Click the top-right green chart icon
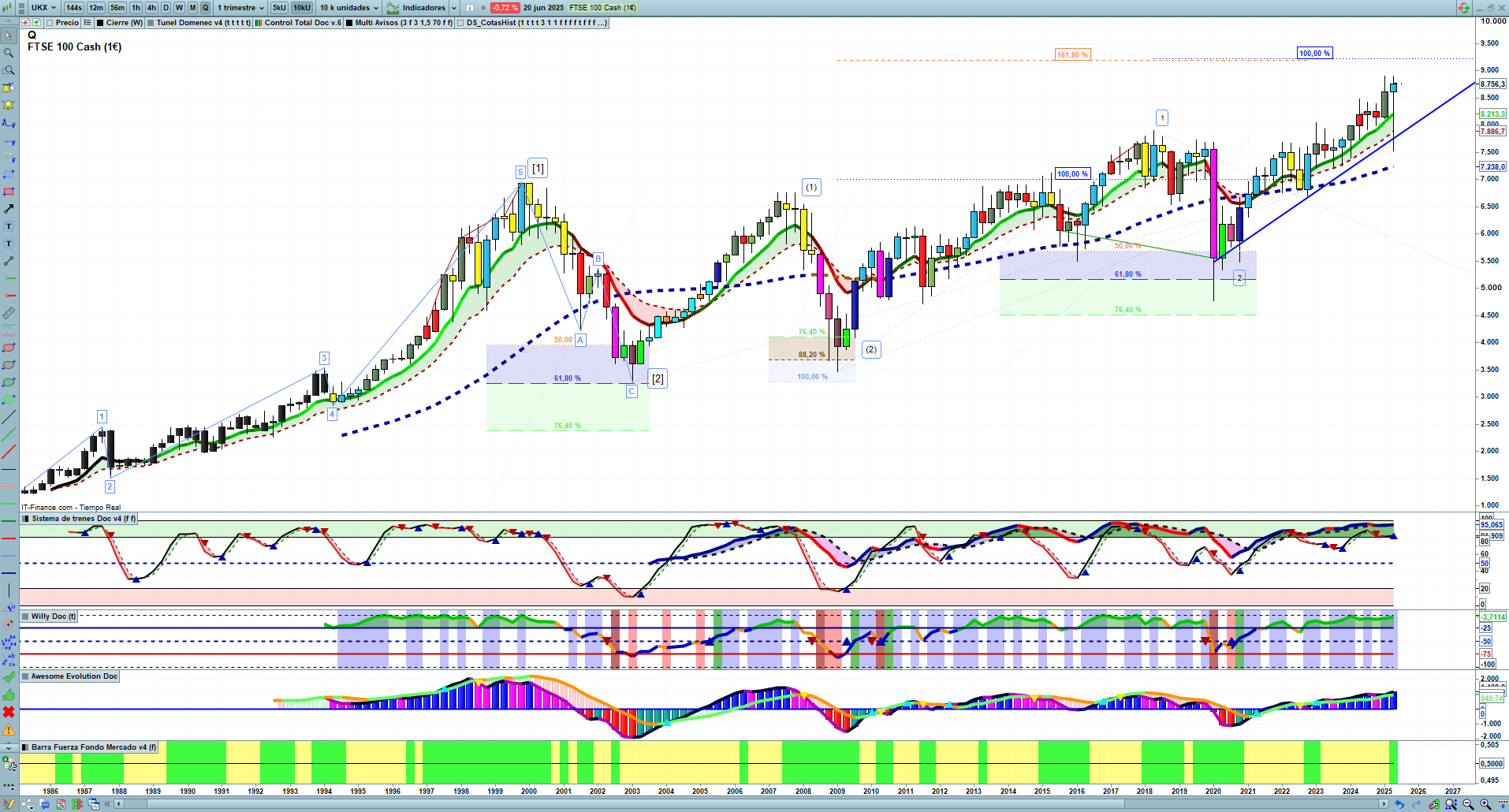Image resolution: width=1509 pixels, height=812 pixels. click(1463, 8)
